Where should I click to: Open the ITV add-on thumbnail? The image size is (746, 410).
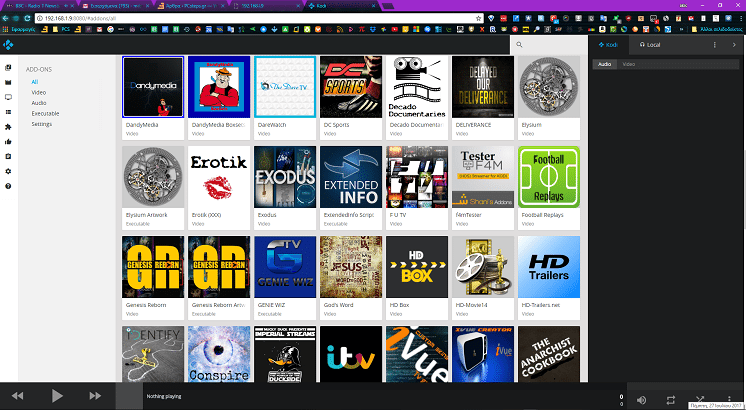tap(351, 354)
